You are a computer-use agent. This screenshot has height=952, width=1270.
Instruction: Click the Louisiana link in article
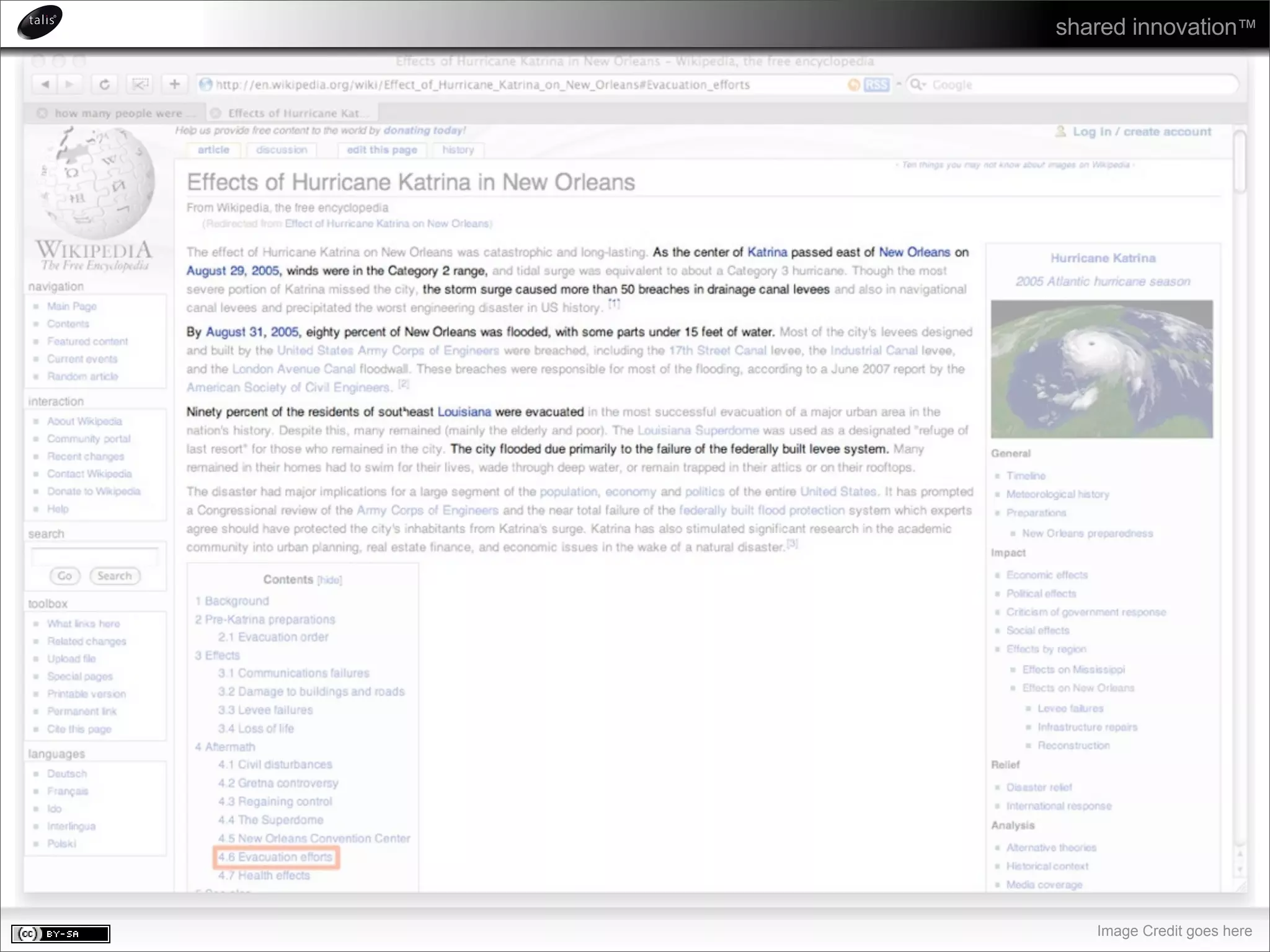coord(464,412)
